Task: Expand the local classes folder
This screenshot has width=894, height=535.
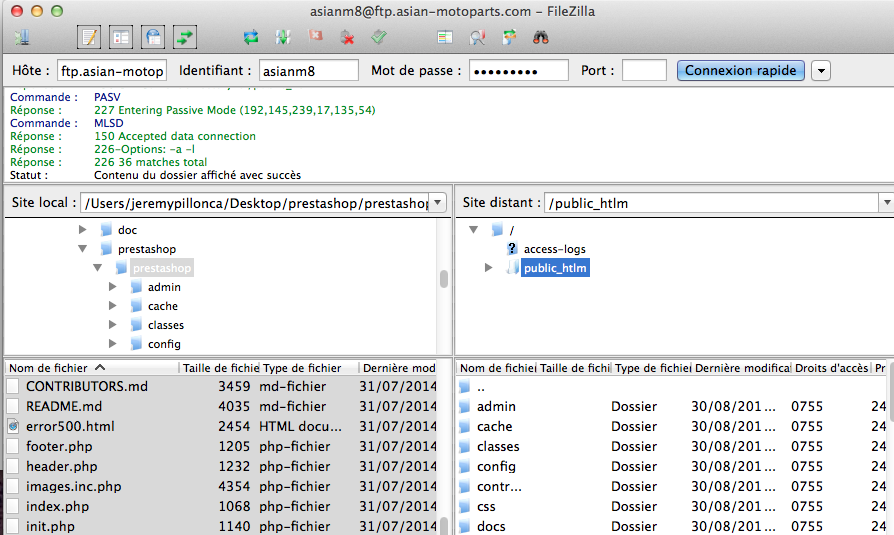Action: pyautogui.click(x=112, y=325)
